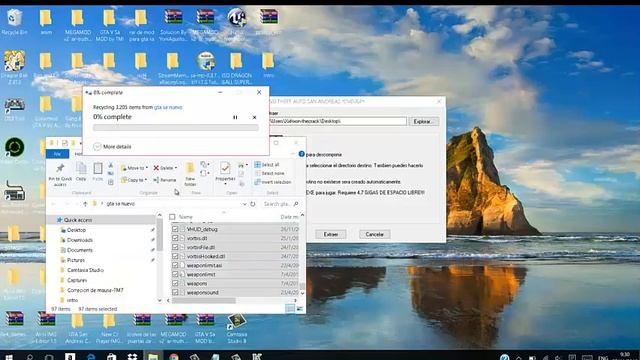
Task: Select Desktop in navigation pane
Action: (76, 230)
